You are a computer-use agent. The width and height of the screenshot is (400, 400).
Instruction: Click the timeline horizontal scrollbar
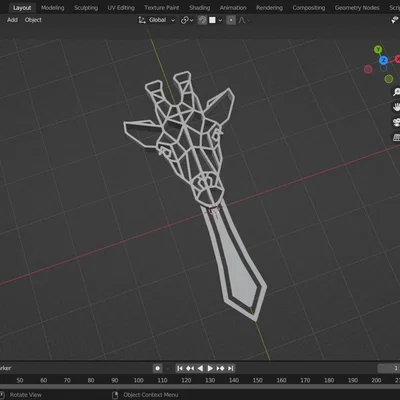(200, 387)
